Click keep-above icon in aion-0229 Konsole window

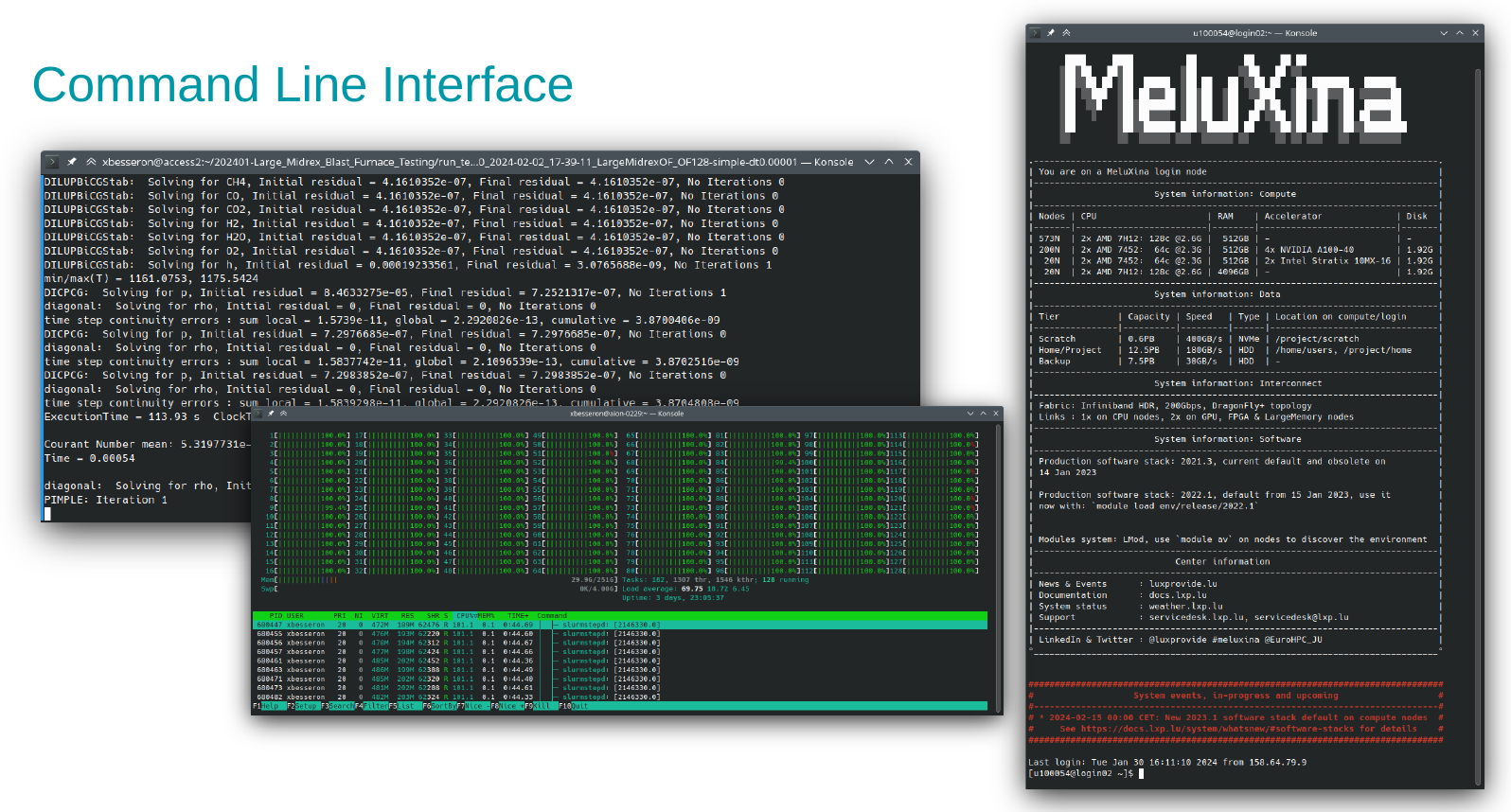tap(282, 414)
